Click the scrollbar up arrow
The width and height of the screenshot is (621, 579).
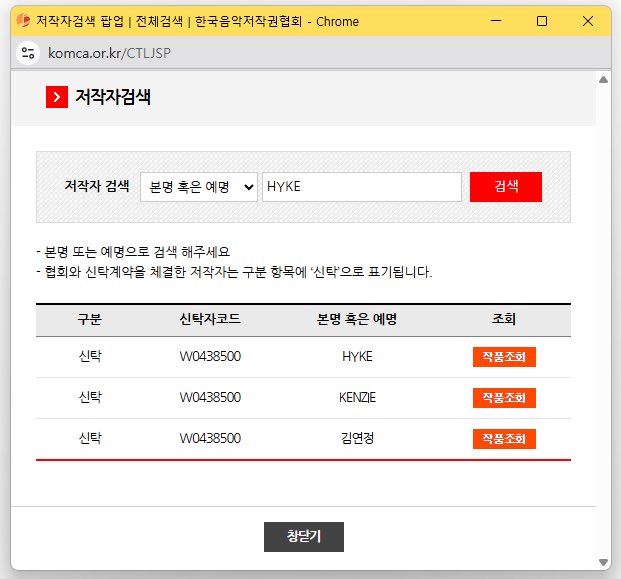pos(603,79)
